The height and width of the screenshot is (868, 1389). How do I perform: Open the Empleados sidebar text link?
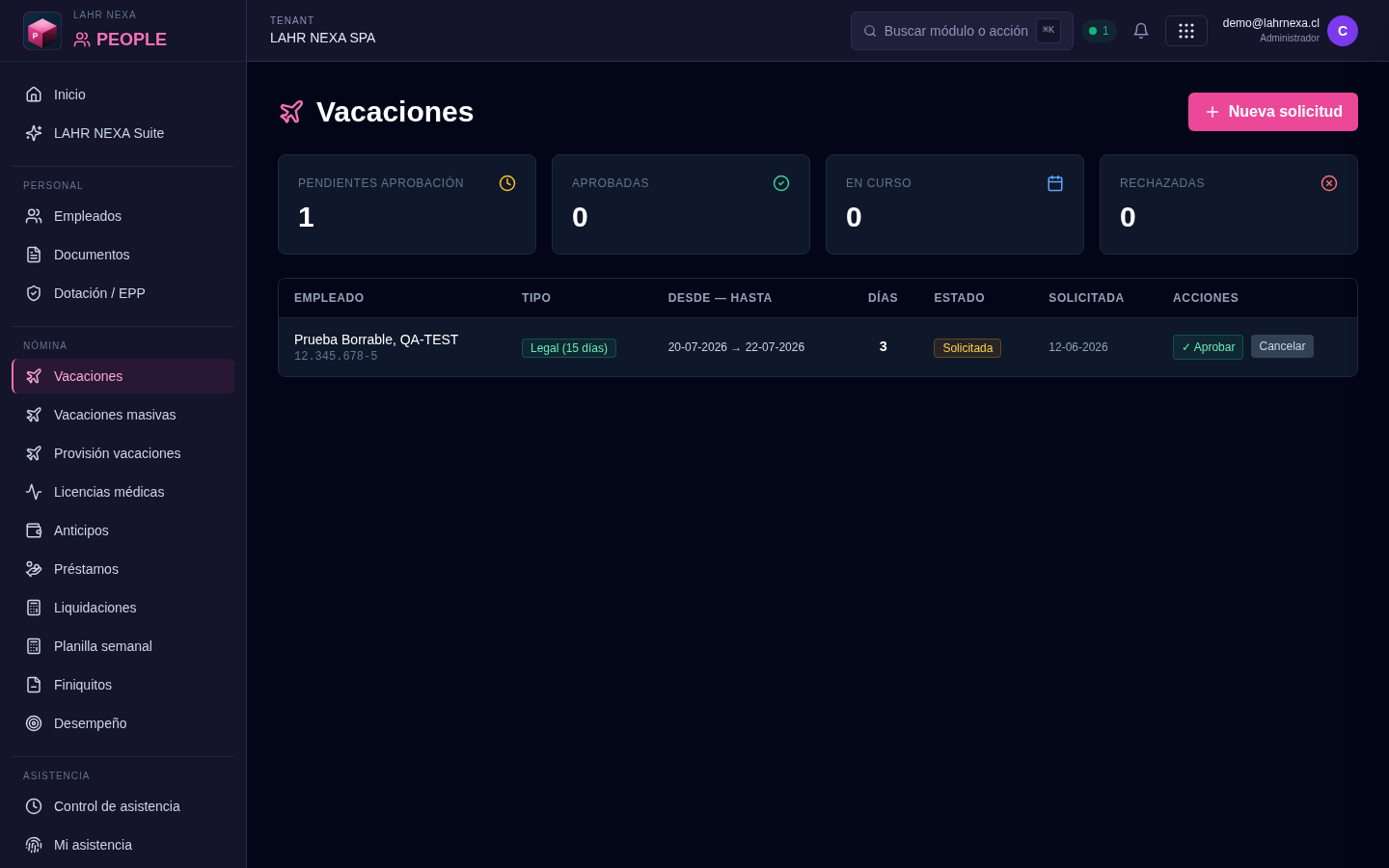coord(88,216)
